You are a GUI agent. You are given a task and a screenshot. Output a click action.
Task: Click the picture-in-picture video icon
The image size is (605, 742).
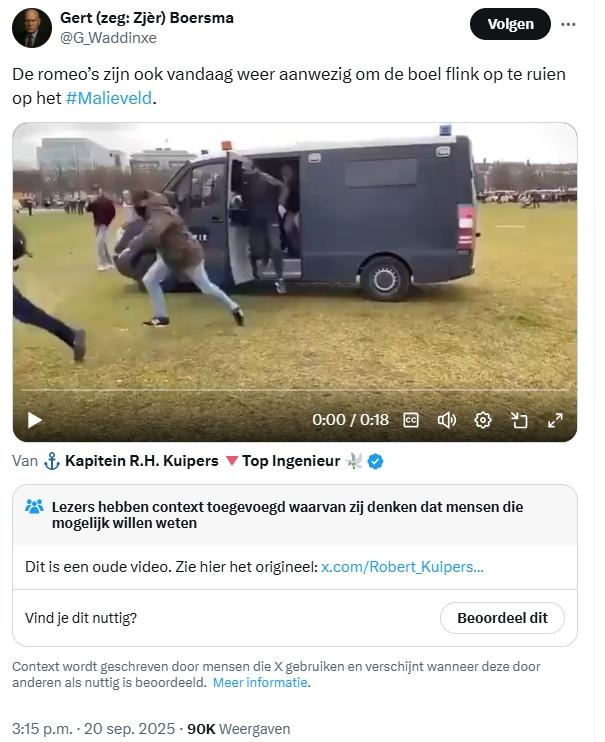coord(519,420)
